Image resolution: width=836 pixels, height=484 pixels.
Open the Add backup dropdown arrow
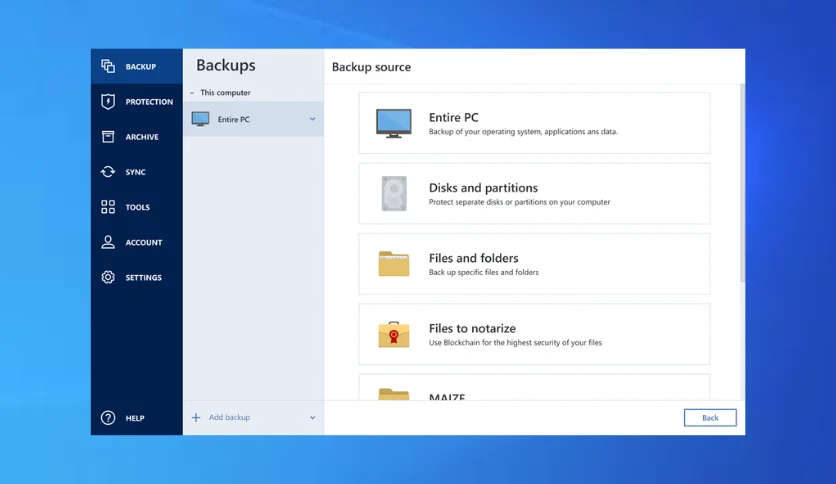pyautogui.click(x=312, y=417)
